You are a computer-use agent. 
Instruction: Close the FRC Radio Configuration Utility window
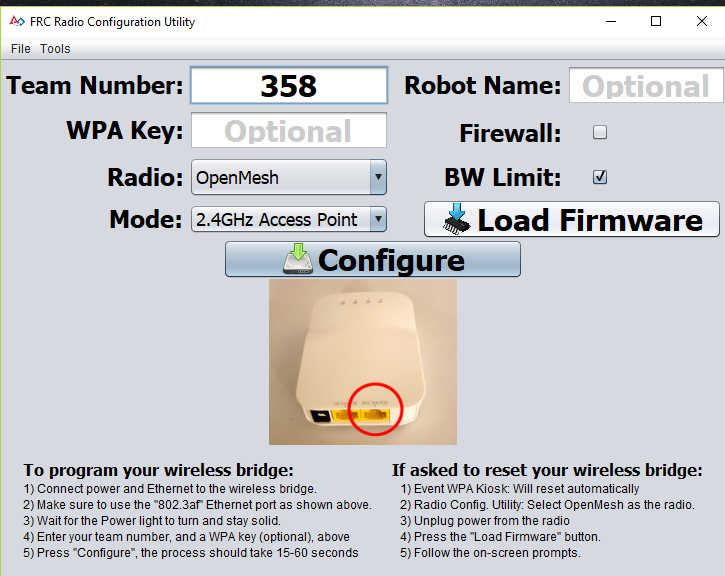coord(701,21)
